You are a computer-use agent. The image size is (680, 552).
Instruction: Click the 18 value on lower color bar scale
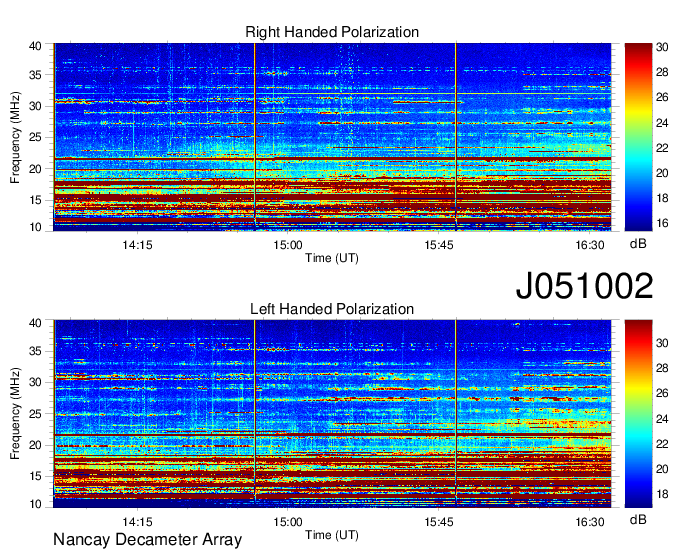pyautogui.click(x=662, y=494)
